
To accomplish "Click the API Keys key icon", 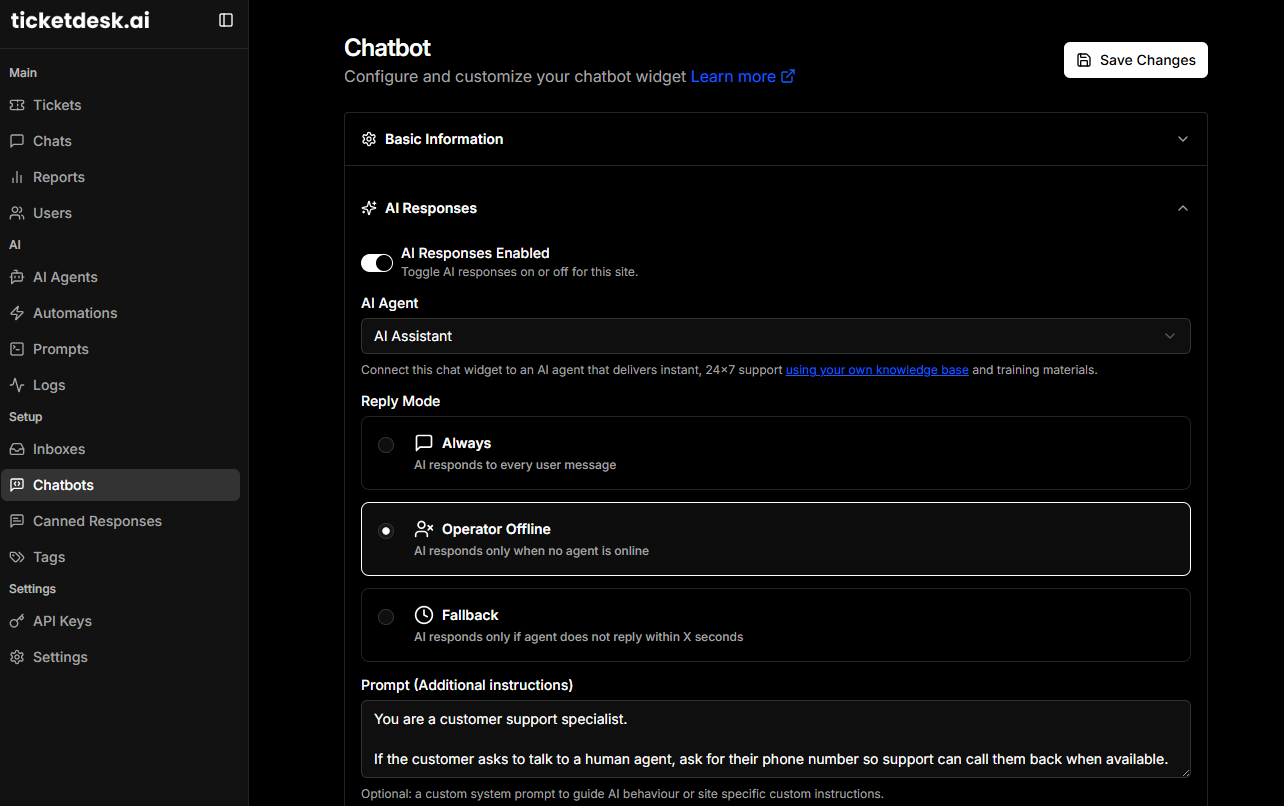I will [x=17, y=621].
